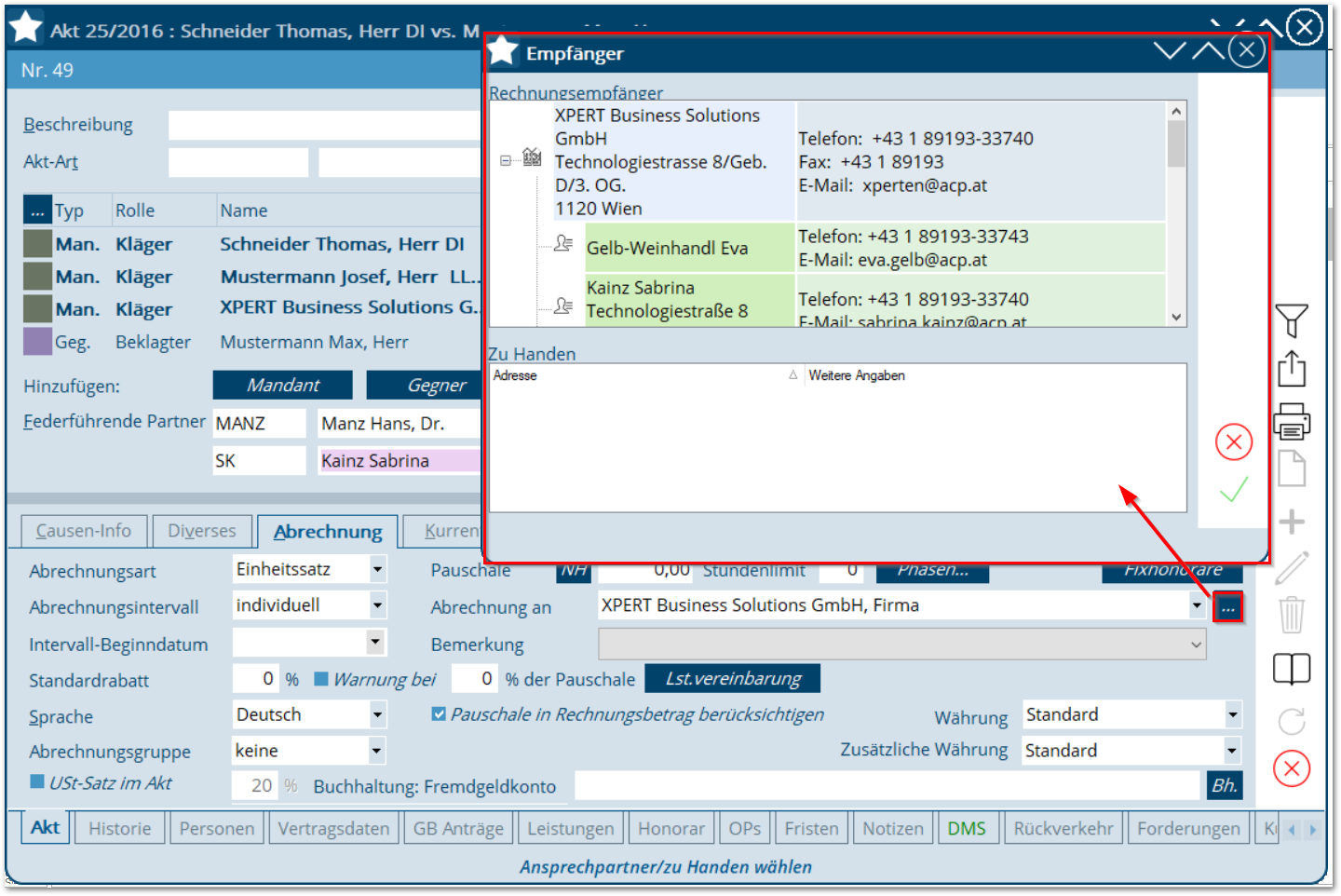Toggle the USt-Satz im Akt checkbox
The width and height of the screenshot is (1341, 896).
37,781
